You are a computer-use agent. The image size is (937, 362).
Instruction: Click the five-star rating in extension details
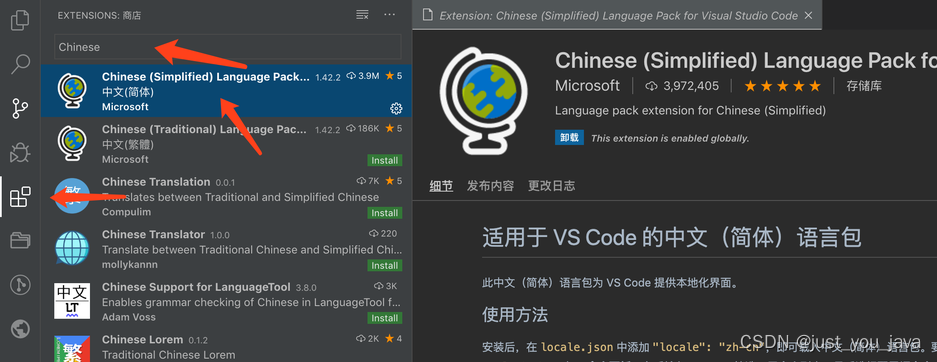pos(782,86)
